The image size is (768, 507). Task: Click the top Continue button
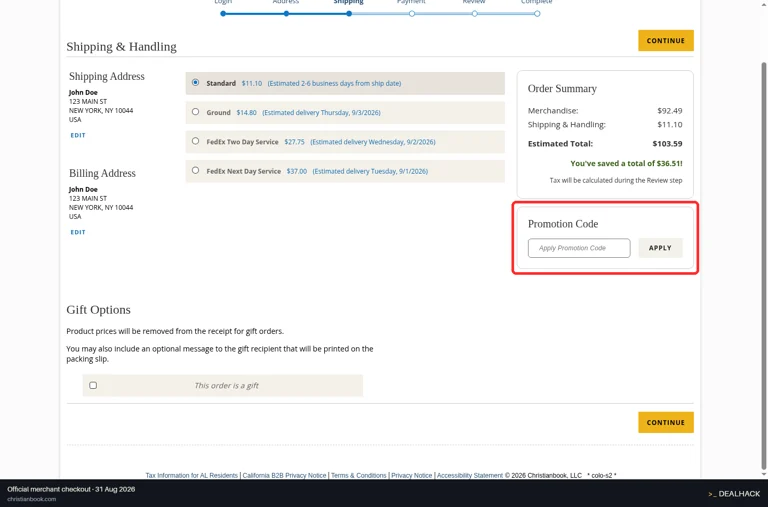click(x=666, y=41)
